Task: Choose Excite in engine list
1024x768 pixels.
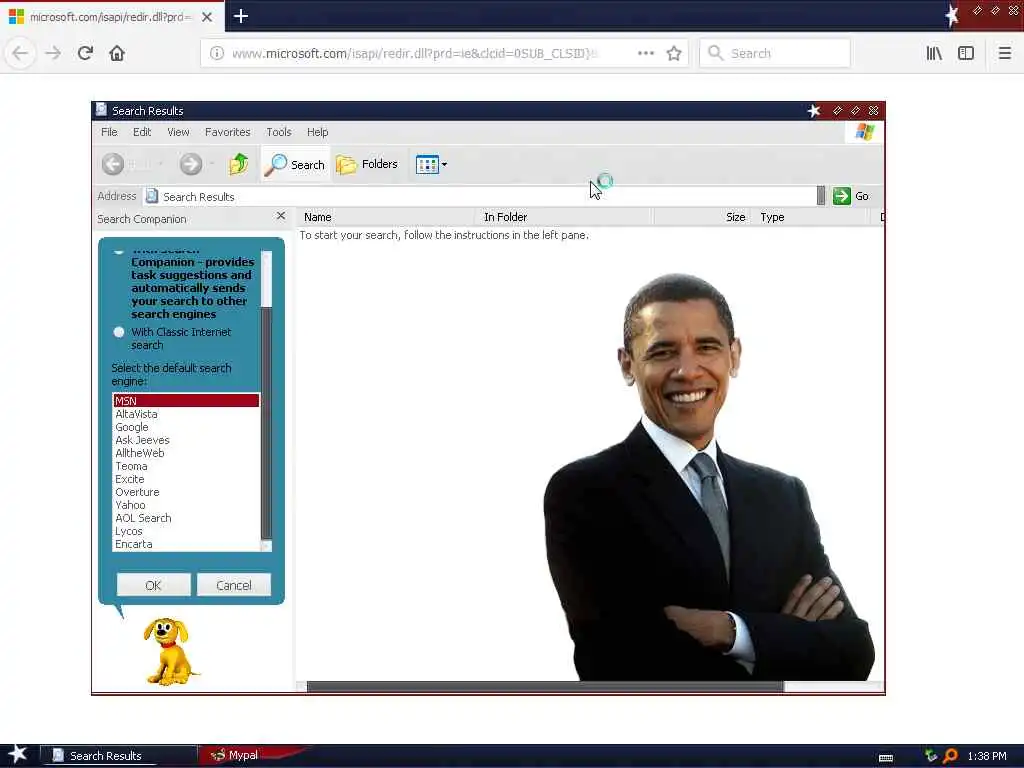Action: 186,479
